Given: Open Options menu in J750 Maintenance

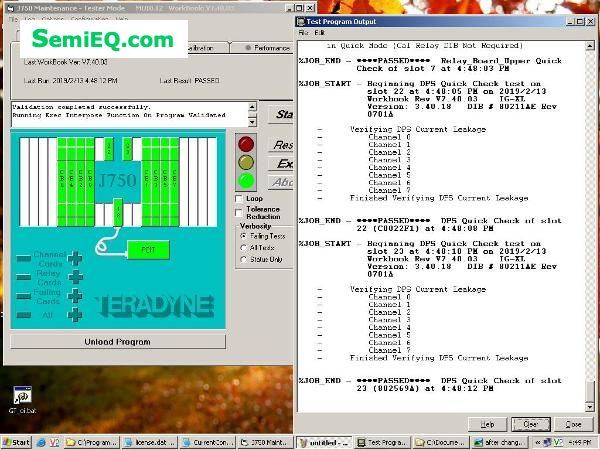Looking at the screenshot, I should (52, 18).
